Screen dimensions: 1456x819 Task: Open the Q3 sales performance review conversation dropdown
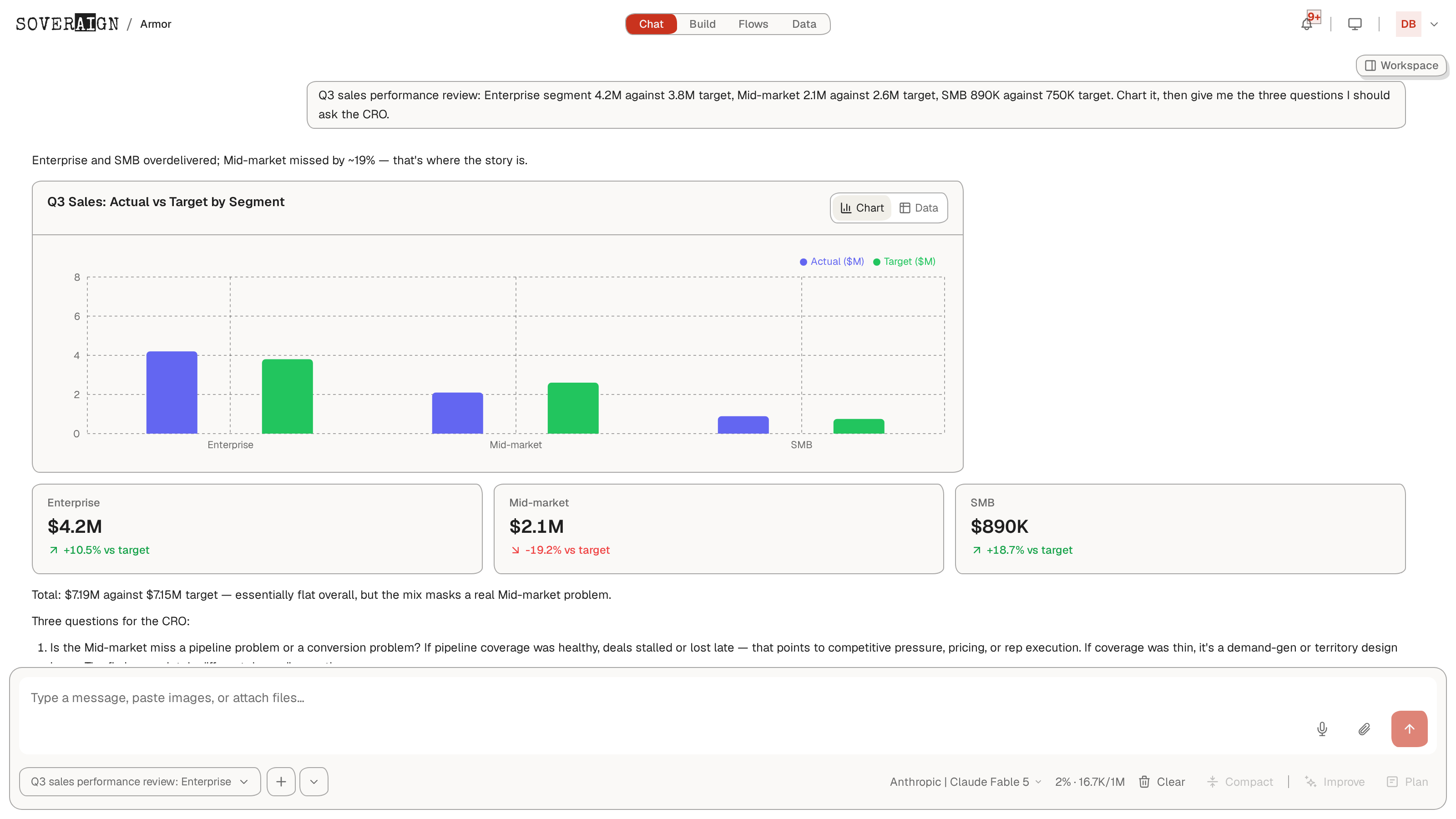(140, 782)
